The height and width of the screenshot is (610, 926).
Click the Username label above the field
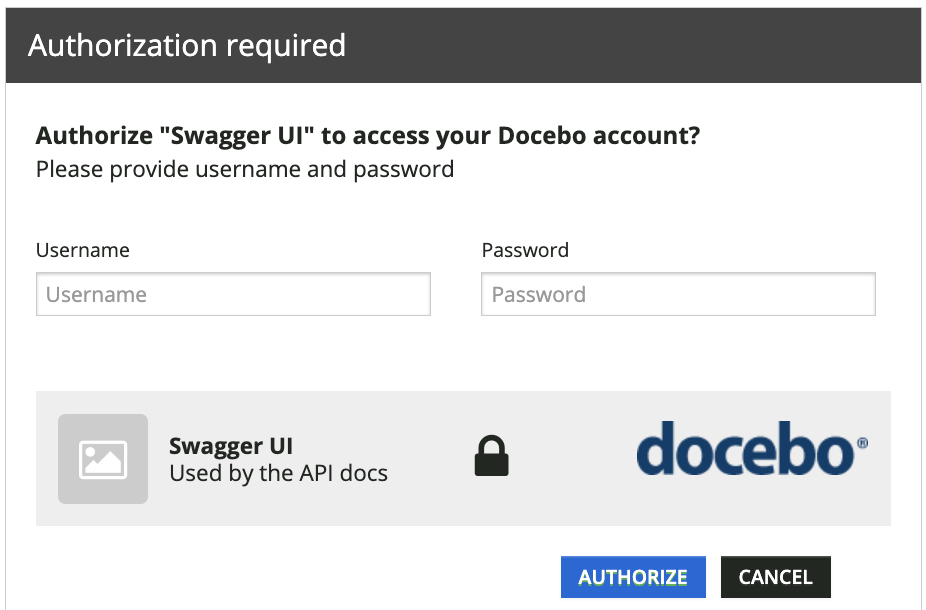pos(83,250)
